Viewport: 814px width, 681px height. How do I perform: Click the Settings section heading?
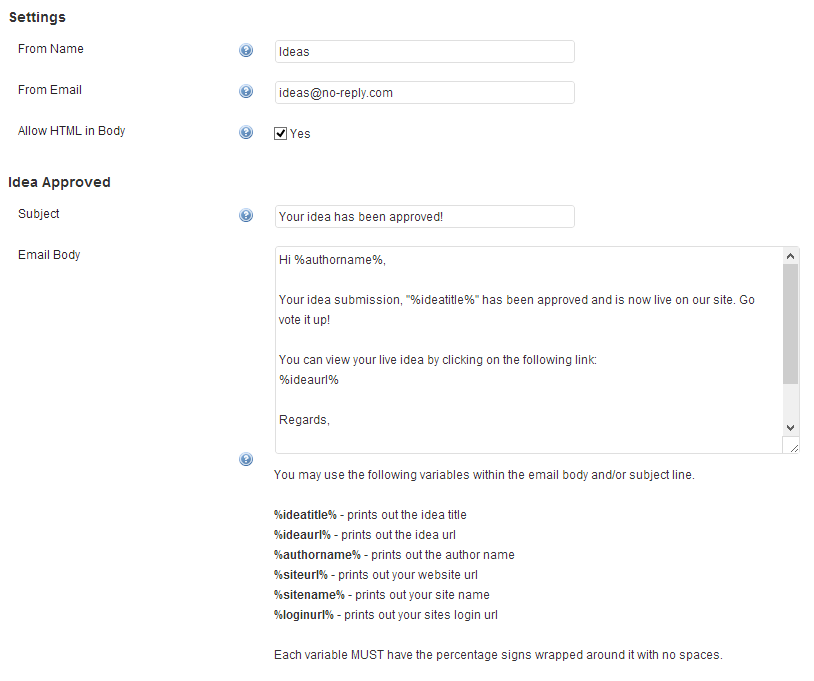coord(37,17)
